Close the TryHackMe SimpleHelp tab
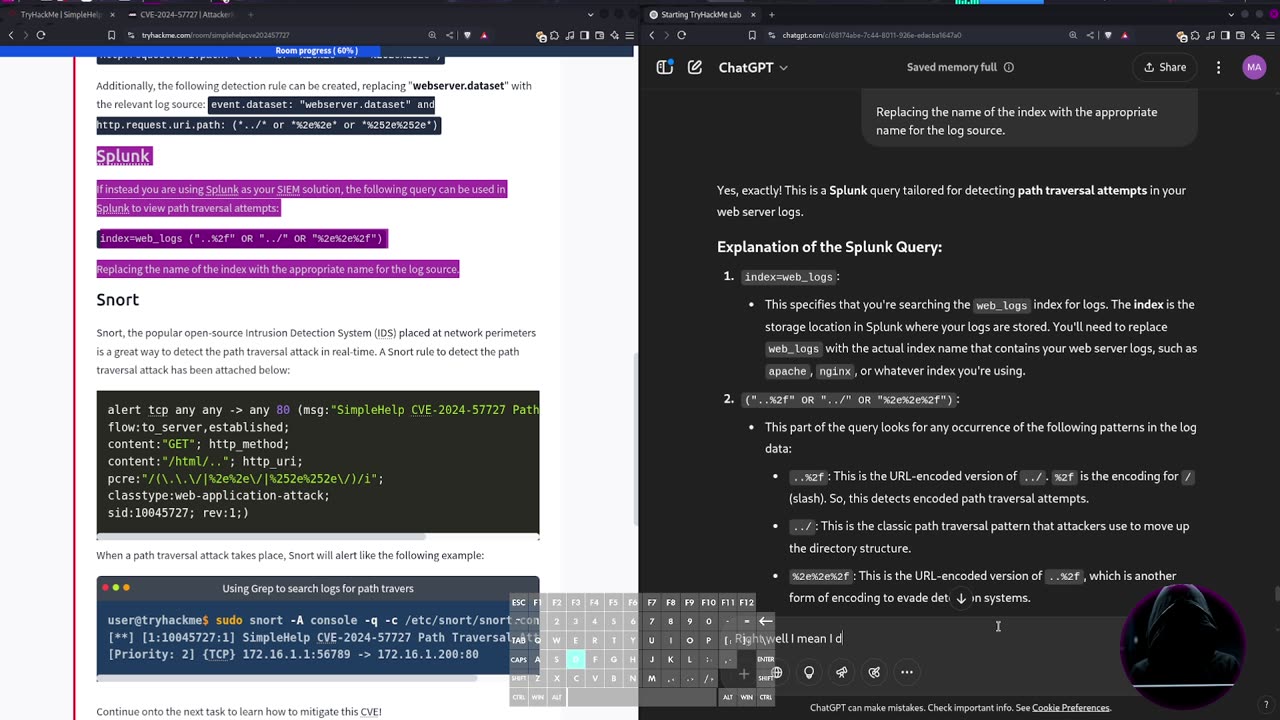 [113, 15]
